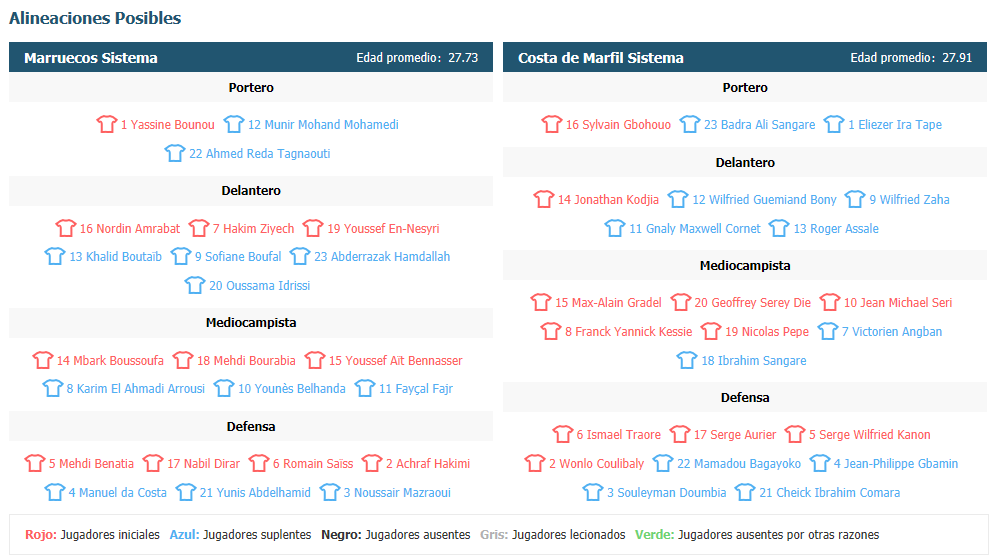The height and width of the screenshot is (559, 994).
Task: Click the red shirt icon beside Wonlo Coulibaly
Action: pos(534,463)
